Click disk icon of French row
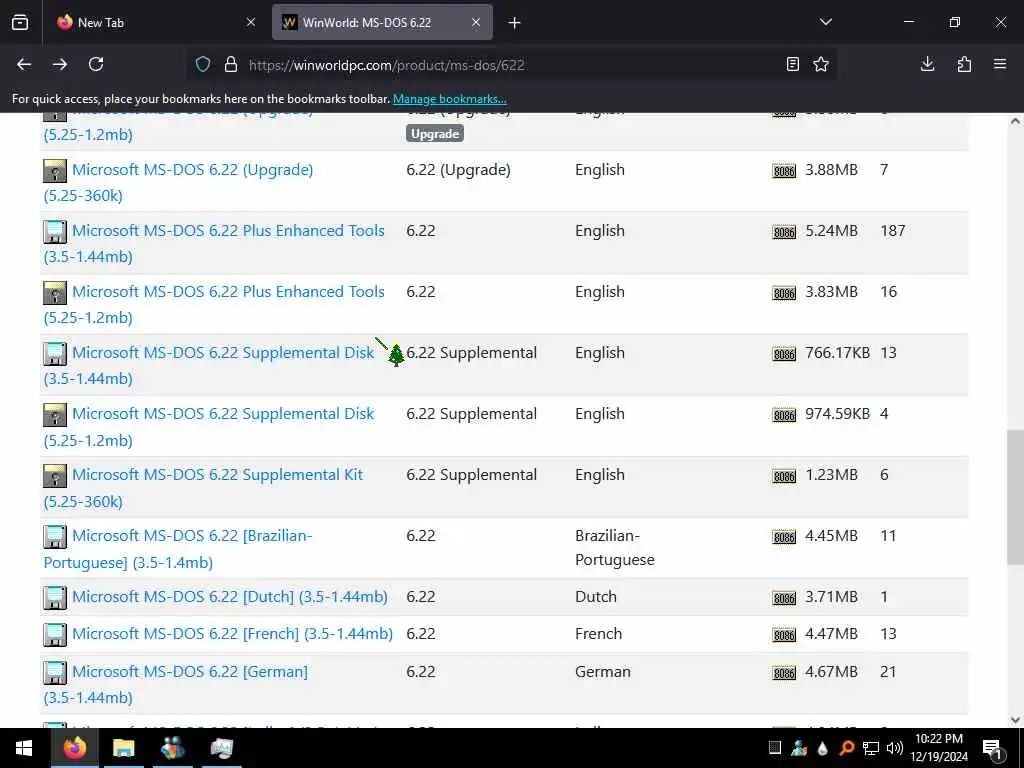The image size is (1024, 768). pyautogui.click(x=55, y=635)
